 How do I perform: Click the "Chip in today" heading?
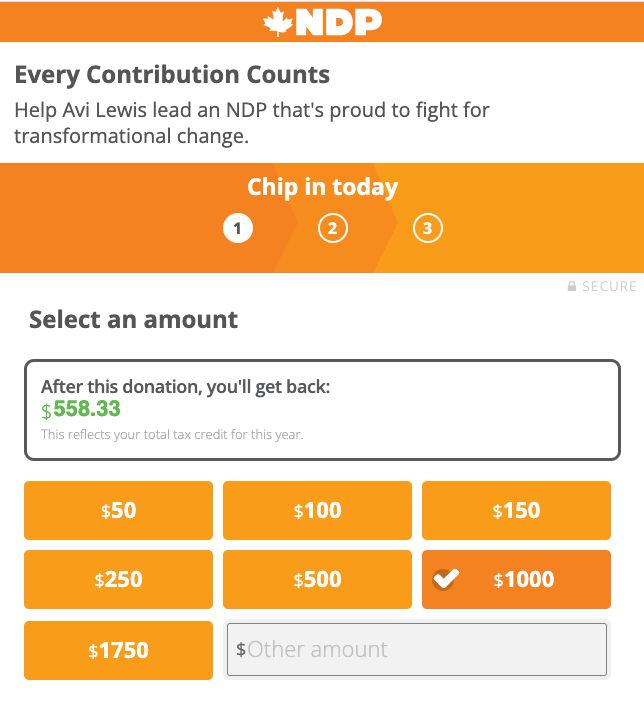(322, 187)
